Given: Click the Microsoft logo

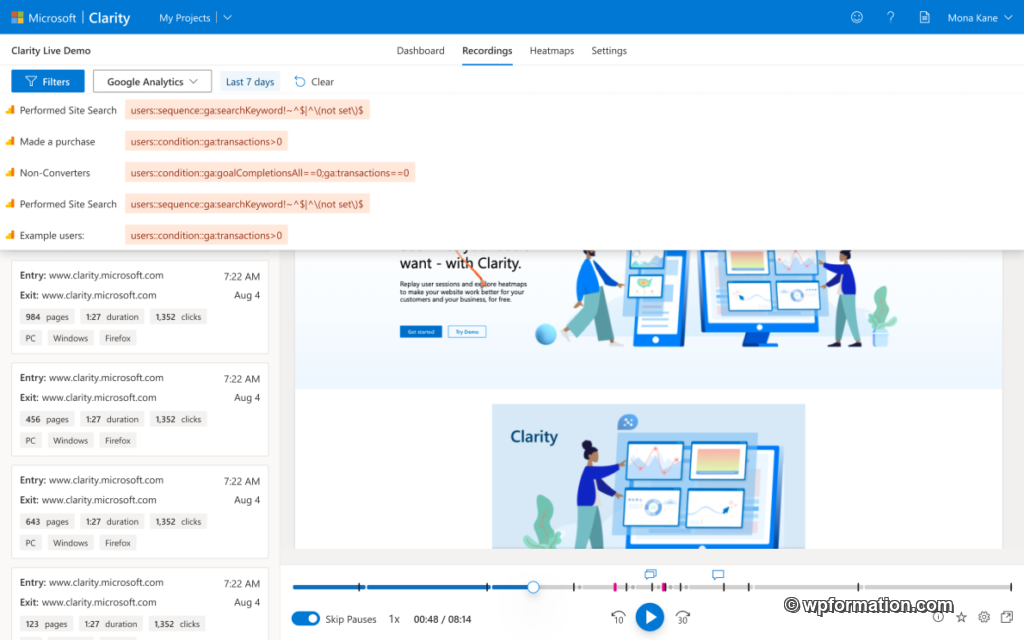Looking at the screenshot, I should point(18,18).
